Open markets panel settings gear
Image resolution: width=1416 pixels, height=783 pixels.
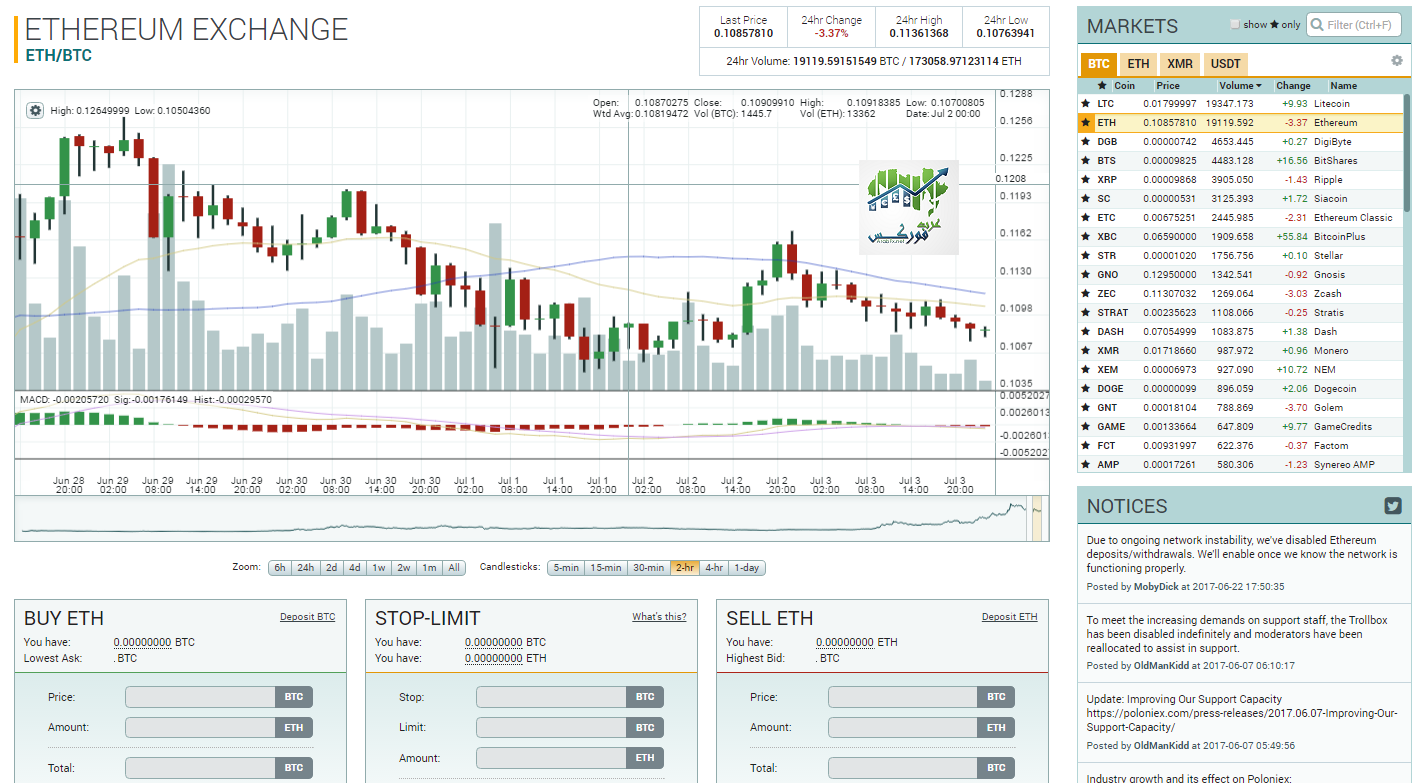tap(1397, 61)
